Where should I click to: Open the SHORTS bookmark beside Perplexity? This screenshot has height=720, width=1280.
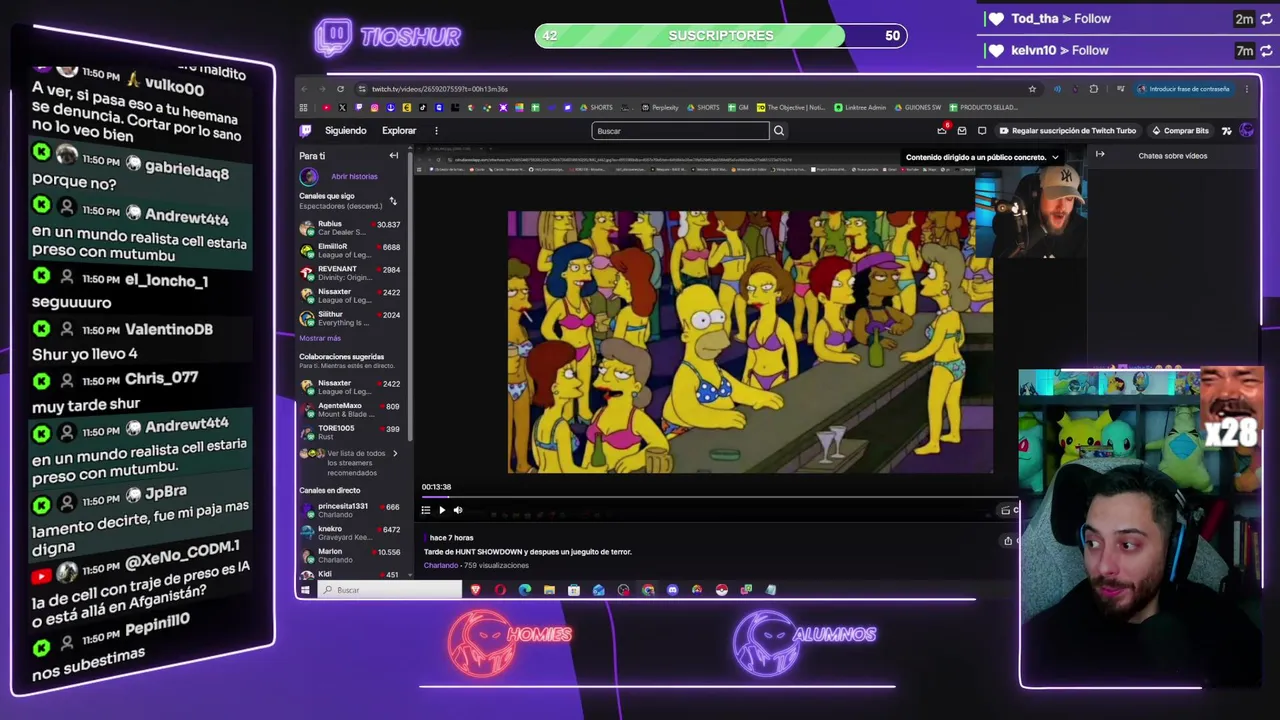click(703, 107)
